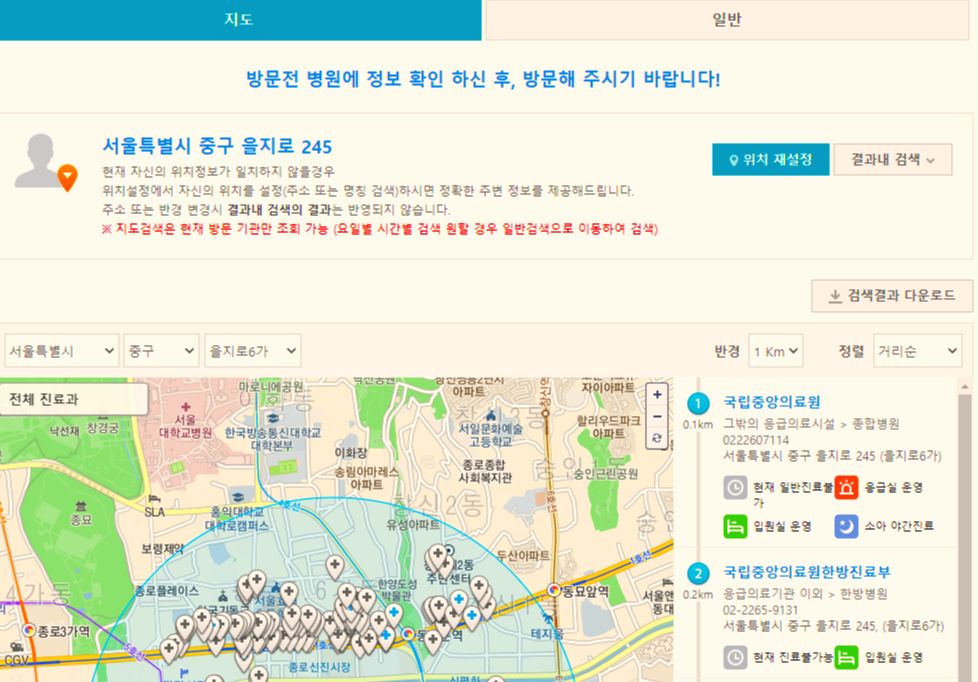The image size is (978, 682).
Task: Click 국립중앙의료원 입원실 운영 bed icon
Action: 735,526
